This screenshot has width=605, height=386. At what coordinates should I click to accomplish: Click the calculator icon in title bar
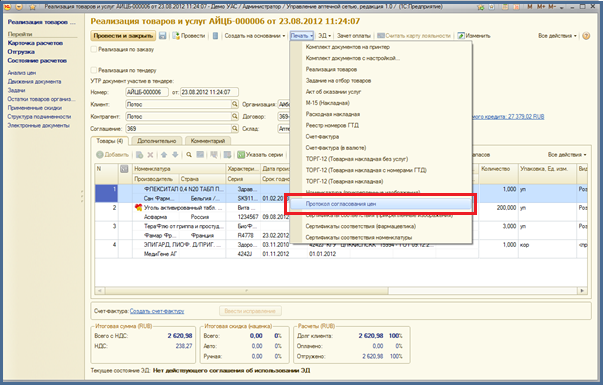(x=505, y=7)
